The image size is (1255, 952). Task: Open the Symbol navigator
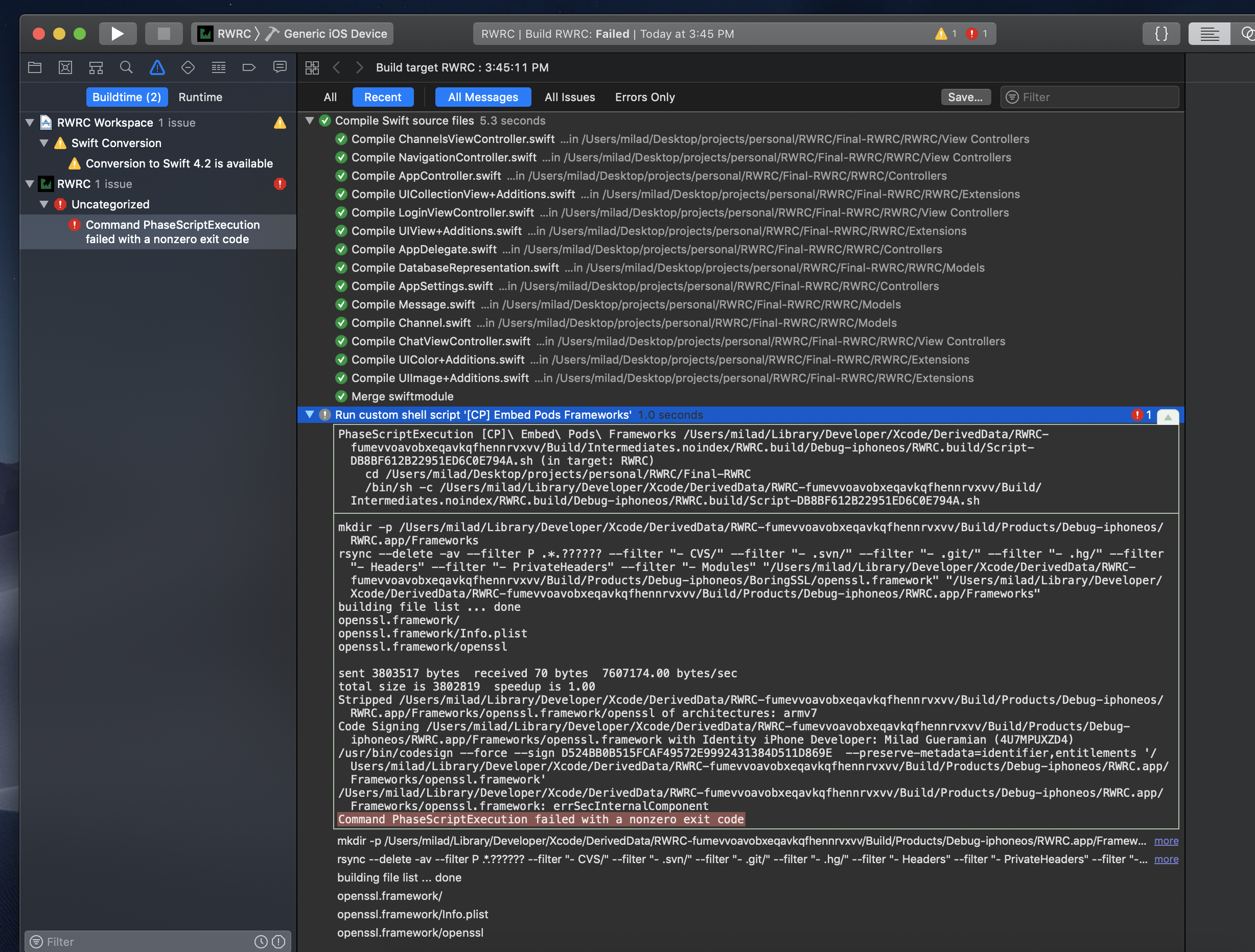tap(96, 67)
